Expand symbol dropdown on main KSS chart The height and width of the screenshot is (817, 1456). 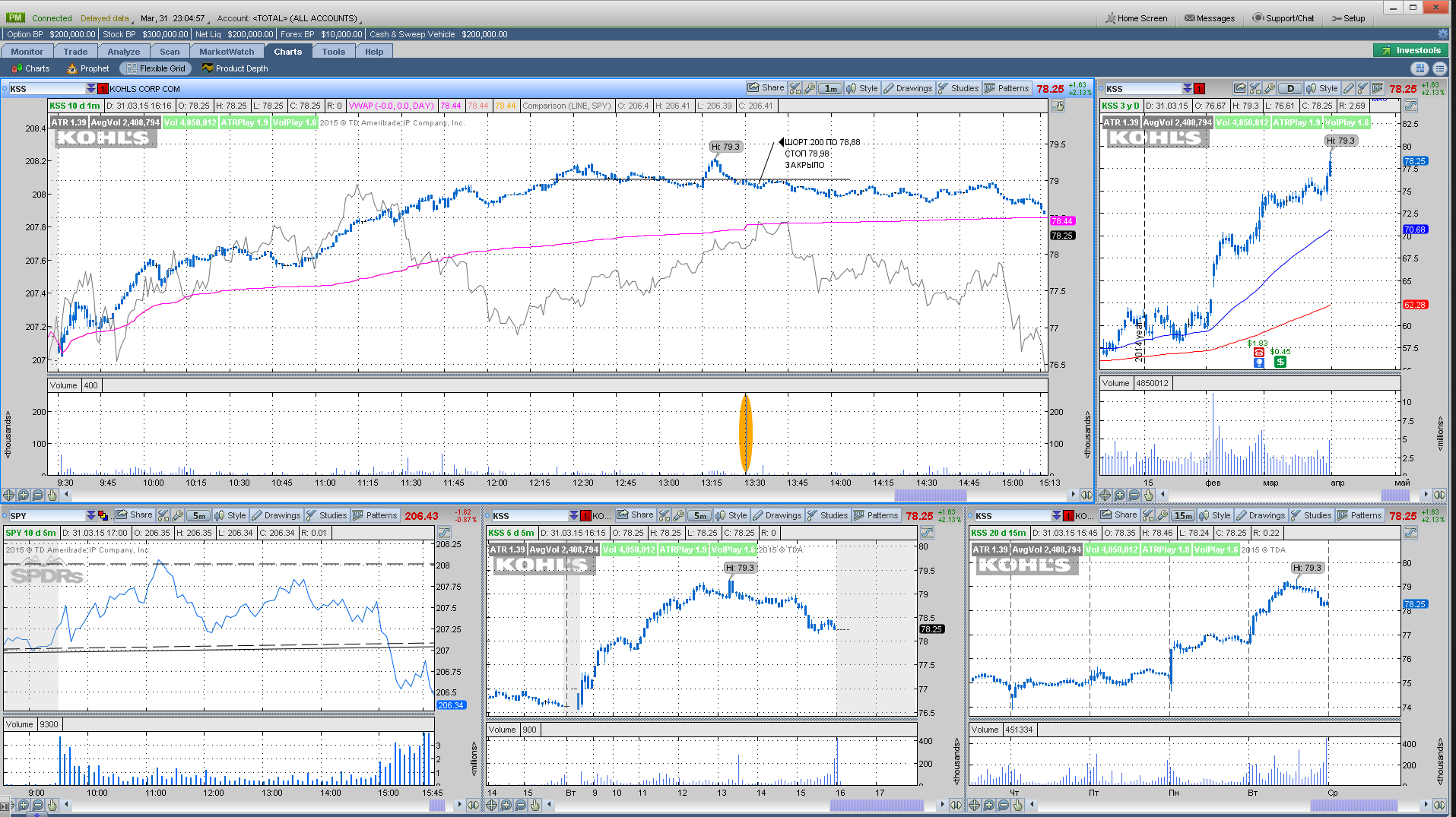point(90,89)
